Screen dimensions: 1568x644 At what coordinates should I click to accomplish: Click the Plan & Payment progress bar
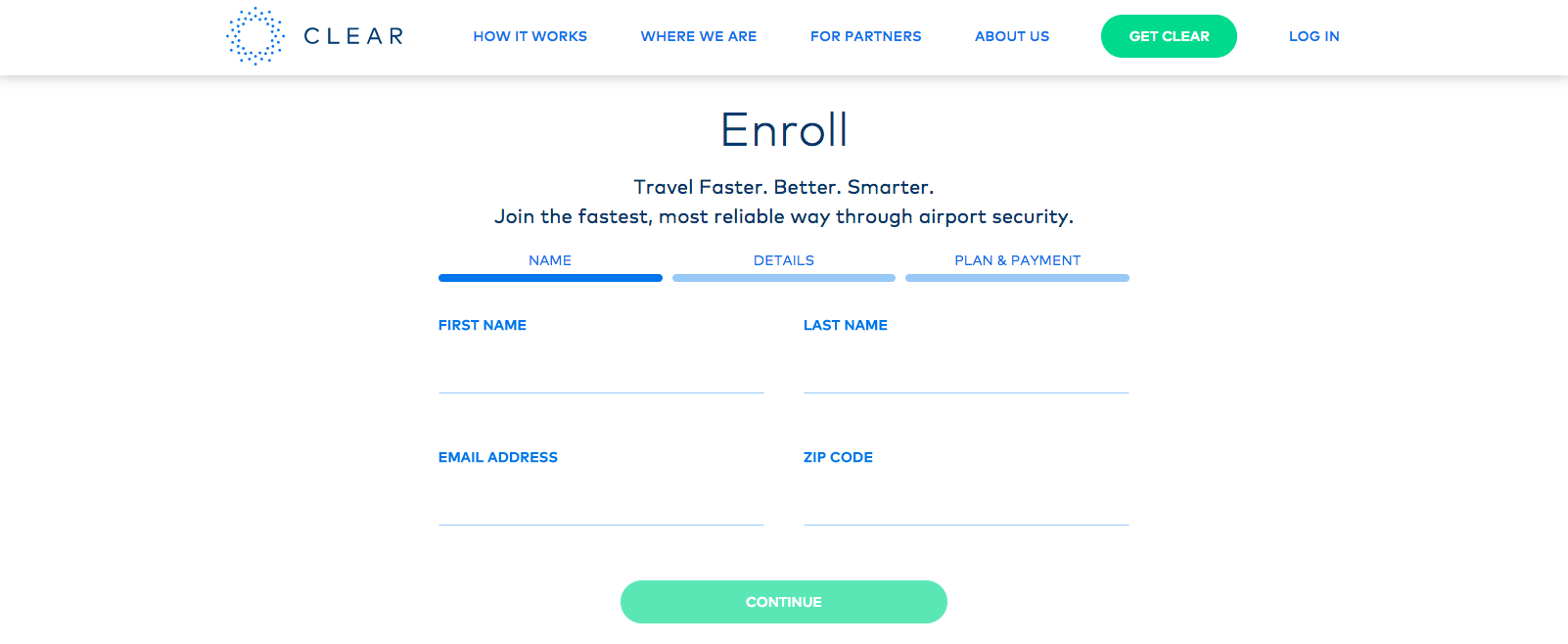1018,278
